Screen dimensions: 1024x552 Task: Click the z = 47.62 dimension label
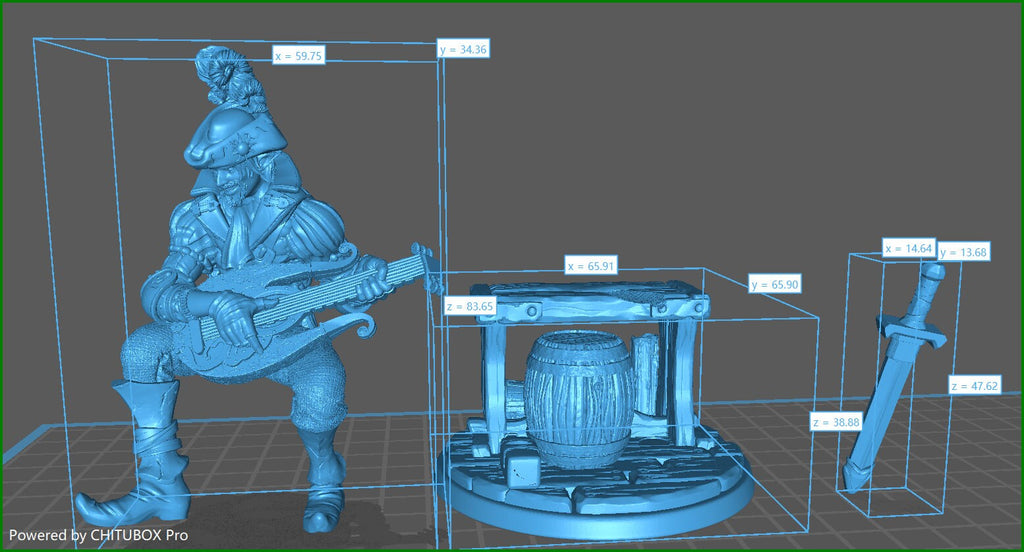click(974, 385)
